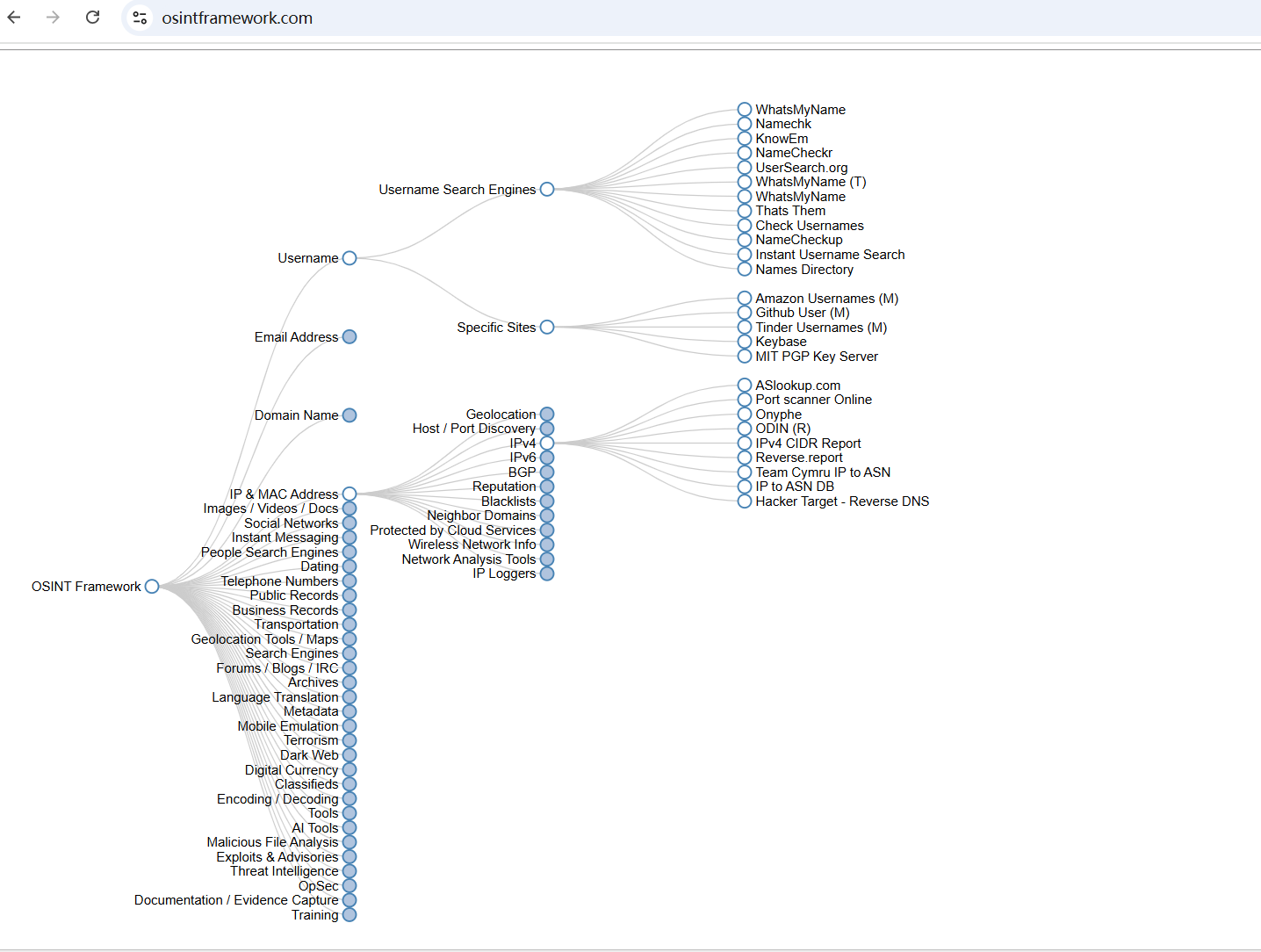Viewport: 1261px width, 952px height.
Task: Open the Github User (M) link
Action: [803, 313]
